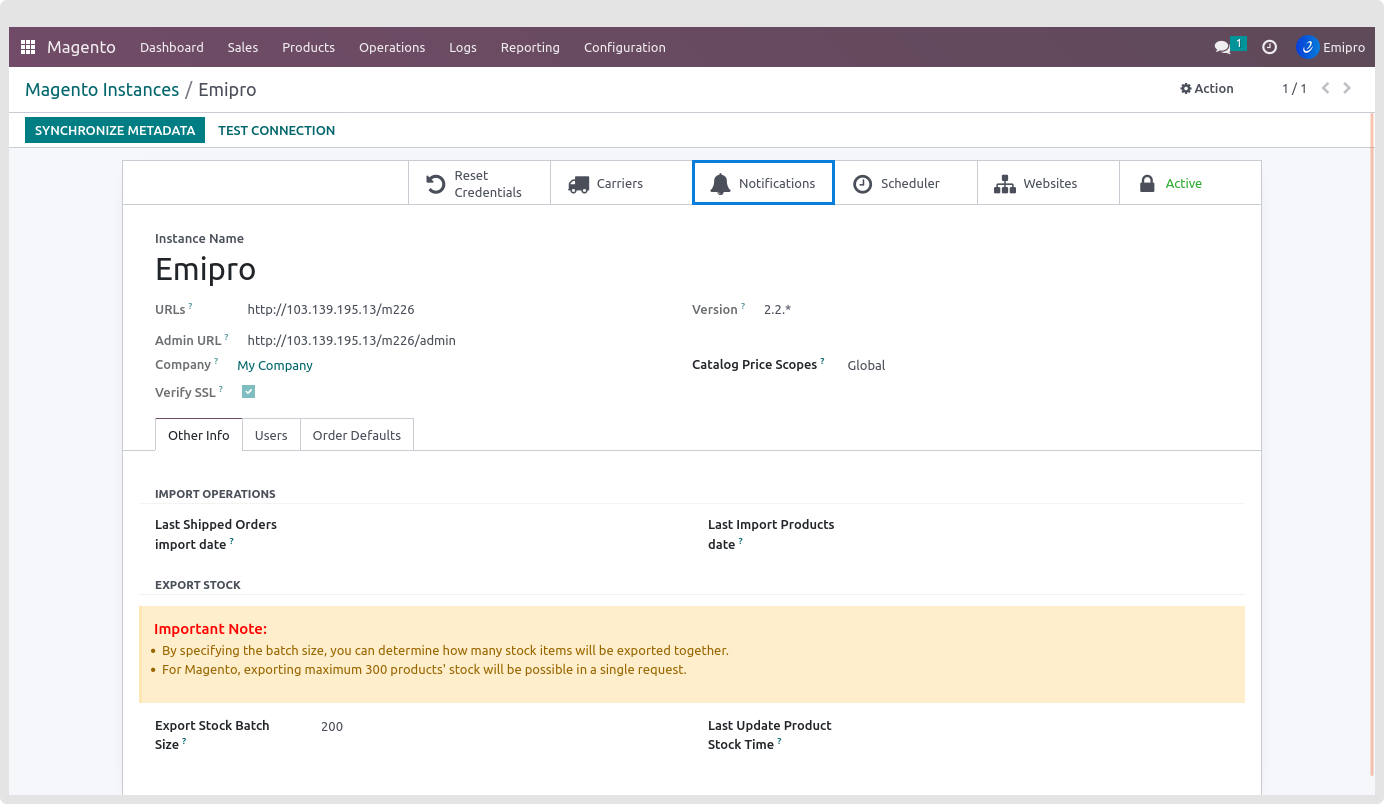Image resolution: width=1384 pixels, height=804 pixels.
Task: Open the Operations menu in navbar
Action: tap(392, 47)
